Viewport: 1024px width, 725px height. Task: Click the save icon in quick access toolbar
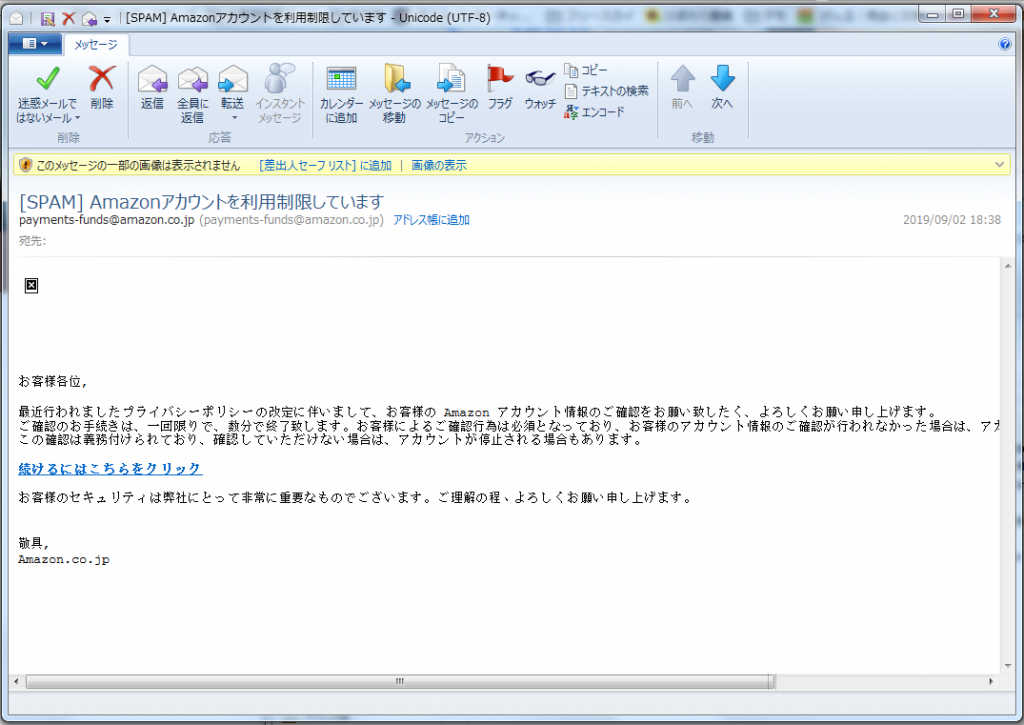[48, 18]
